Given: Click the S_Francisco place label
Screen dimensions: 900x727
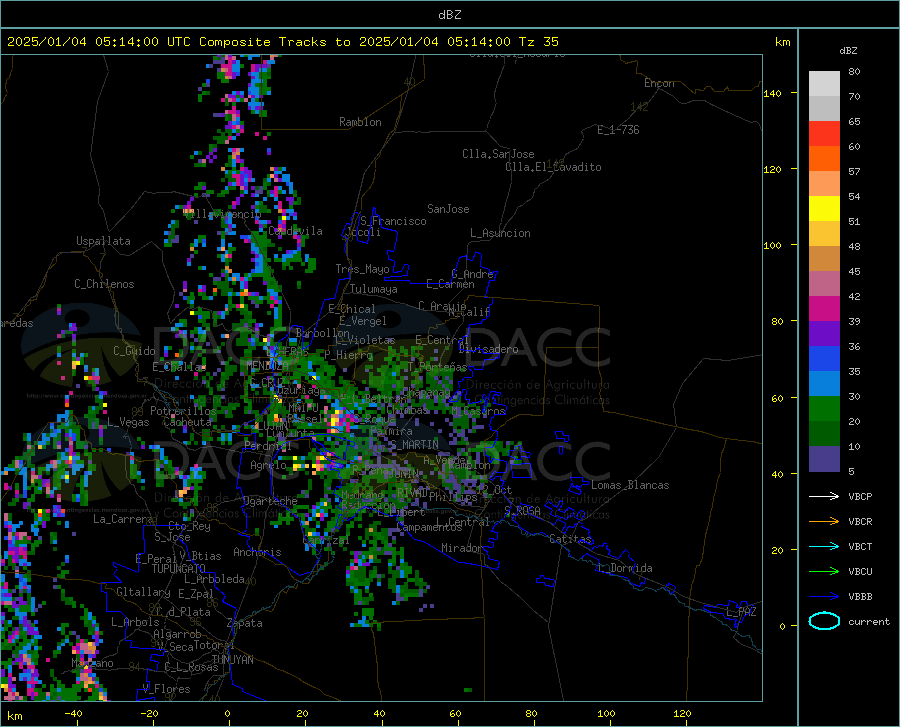Looking at the screenshot, I should coord(393,221).
